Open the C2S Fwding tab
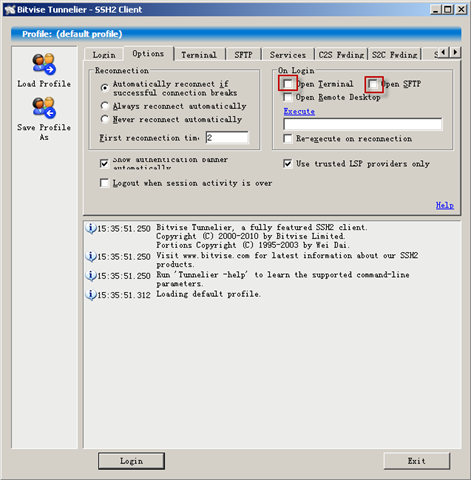471x480 pixels. [x=341, y=55]
